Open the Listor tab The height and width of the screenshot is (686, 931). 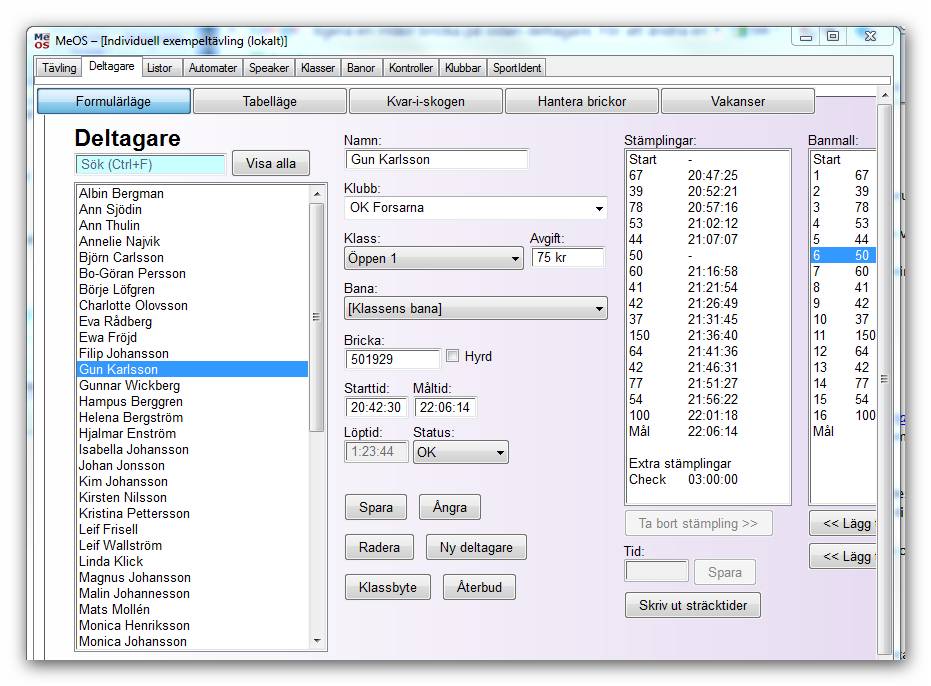point(159,68)
